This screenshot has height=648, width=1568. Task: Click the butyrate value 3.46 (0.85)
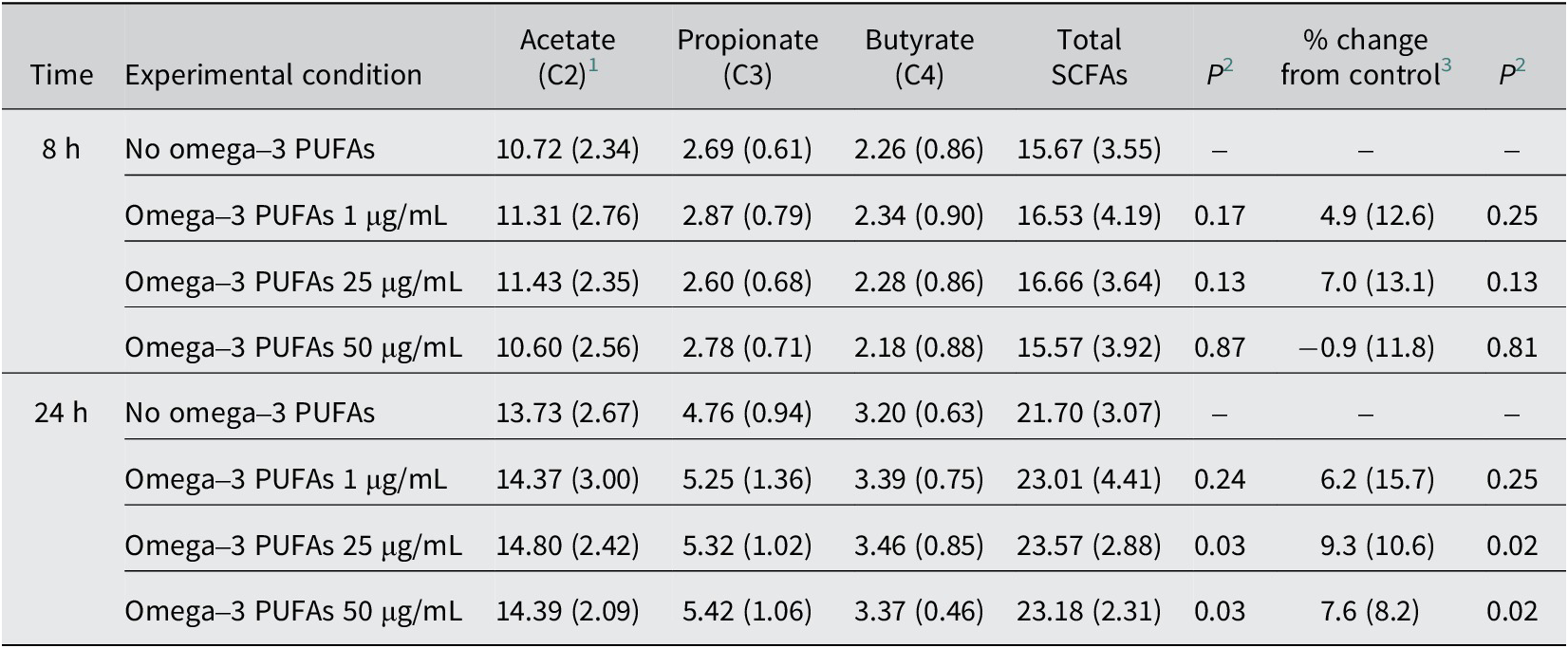tap(918, 546)
